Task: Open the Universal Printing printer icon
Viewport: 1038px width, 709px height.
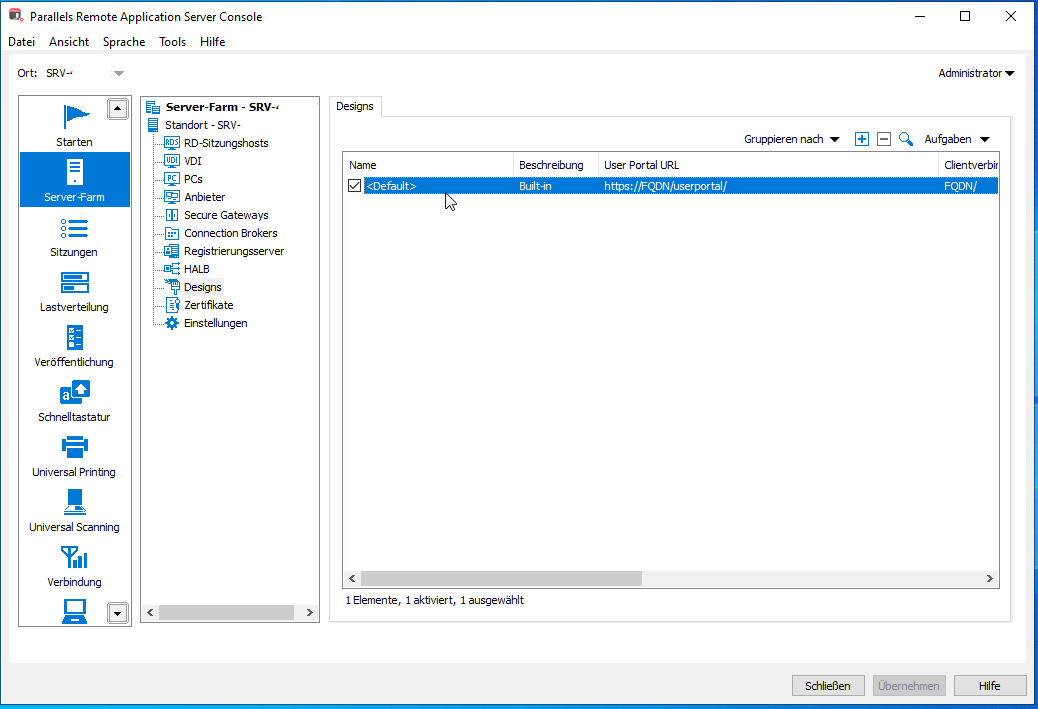Action: click(x=75, y=447)
